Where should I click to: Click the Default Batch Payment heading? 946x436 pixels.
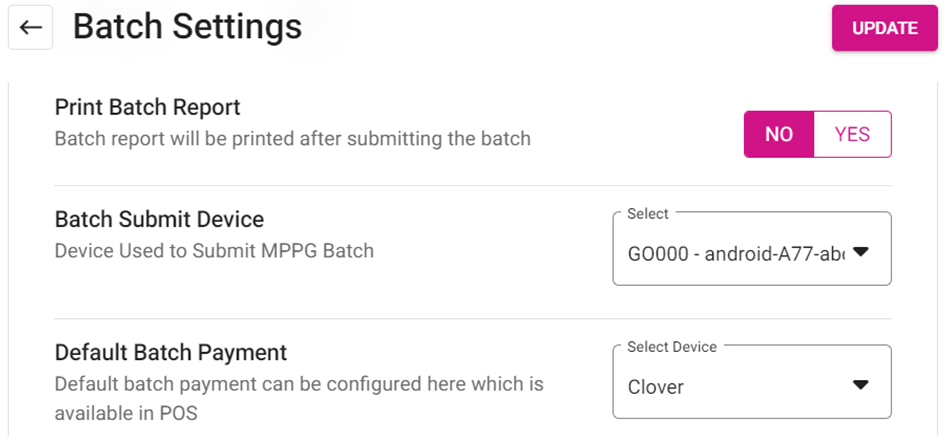pos(171,352)
